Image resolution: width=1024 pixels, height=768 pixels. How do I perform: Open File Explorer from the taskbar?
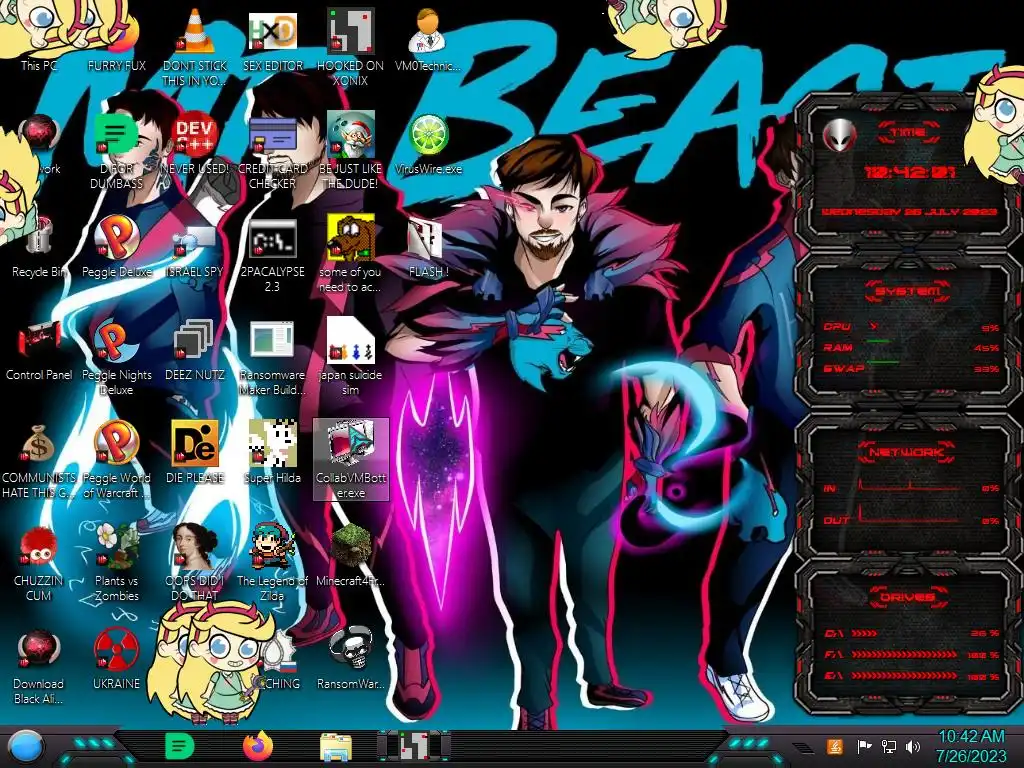point(336,748)
